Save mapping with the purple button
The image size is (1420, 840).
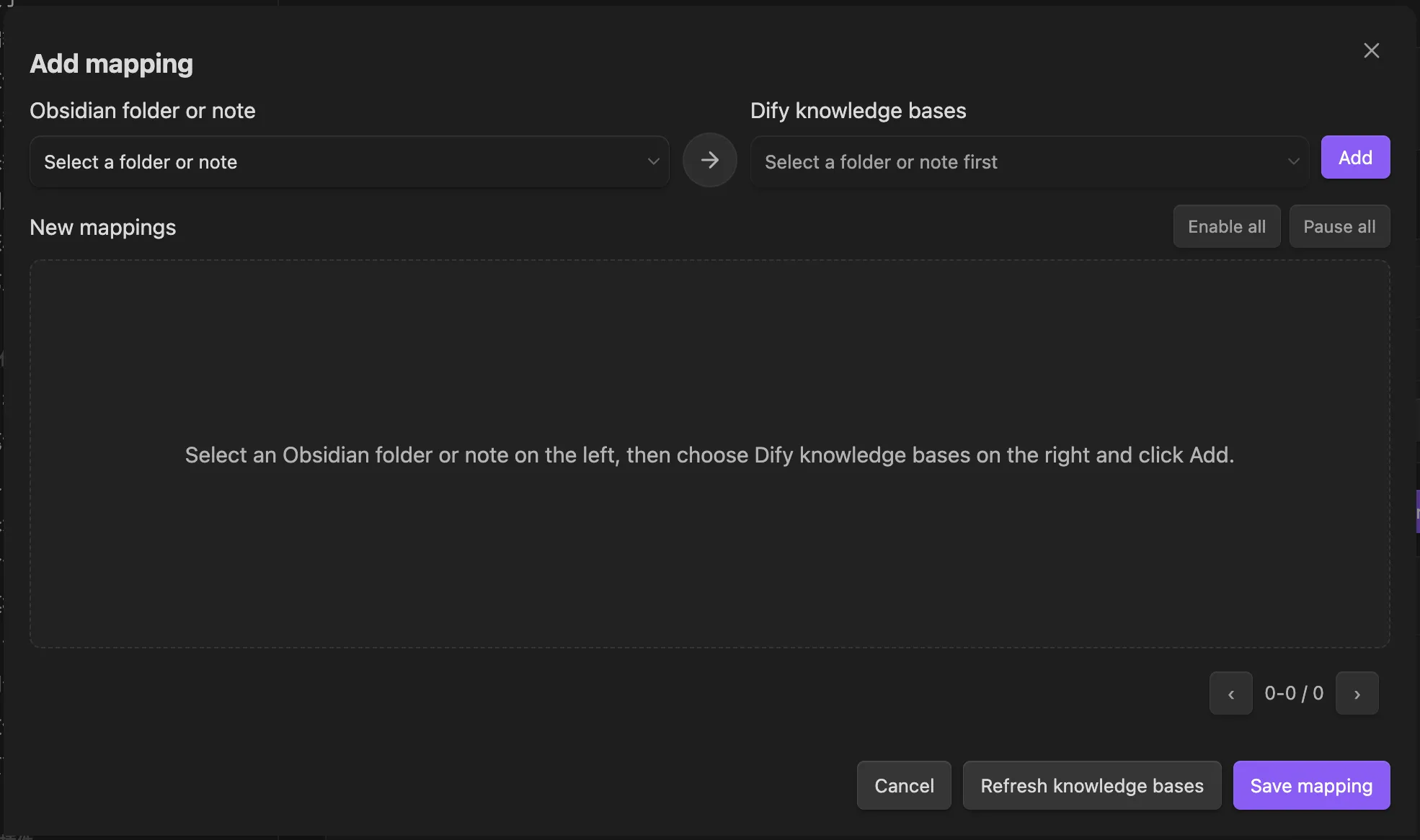[1311, 785]
